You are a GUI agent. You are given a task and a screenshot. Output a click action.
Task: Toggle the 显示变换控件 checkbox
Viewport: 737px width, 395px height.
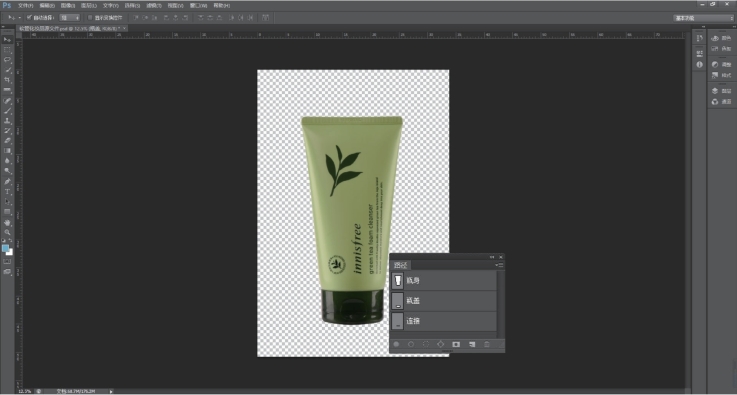(90, 17)
